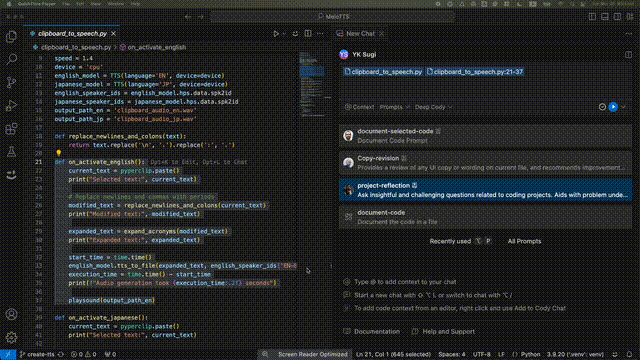Open the Window menu in menu bar
The image size is (640, 360).
[116, 4]
